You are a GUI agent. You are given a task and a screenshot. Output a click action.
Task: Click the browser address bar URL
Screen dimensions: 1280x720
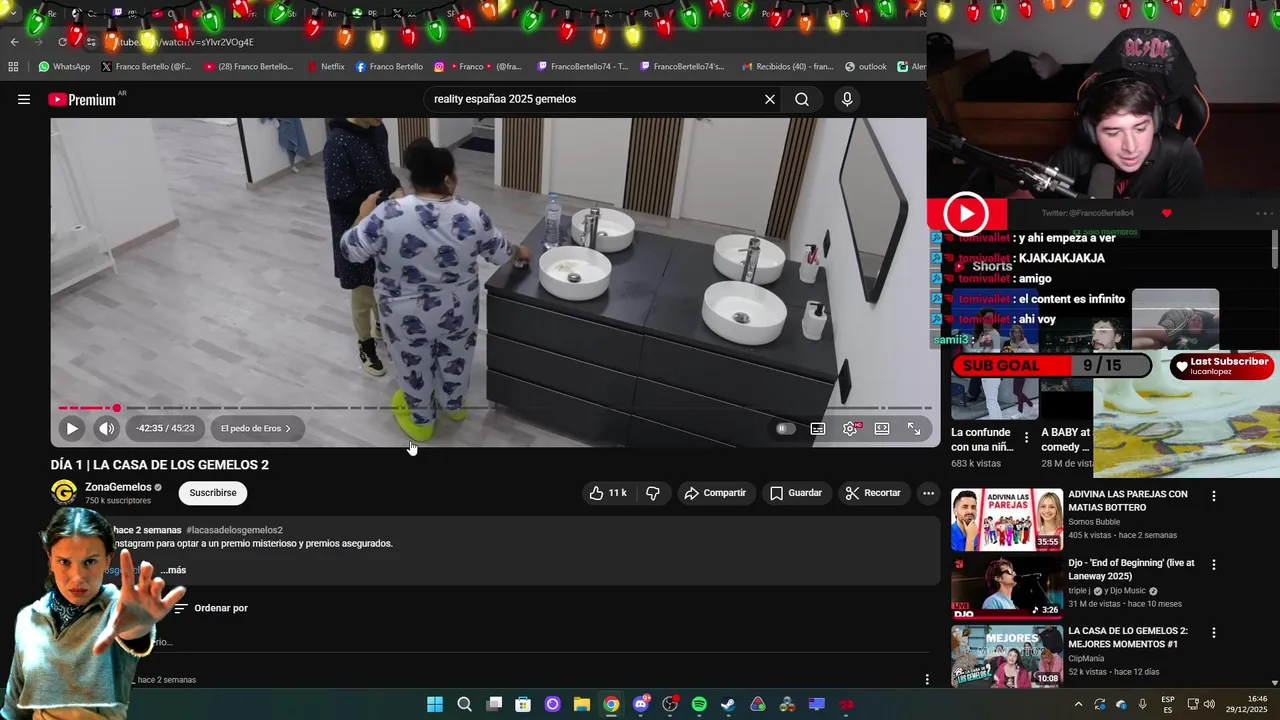(185, 42)
